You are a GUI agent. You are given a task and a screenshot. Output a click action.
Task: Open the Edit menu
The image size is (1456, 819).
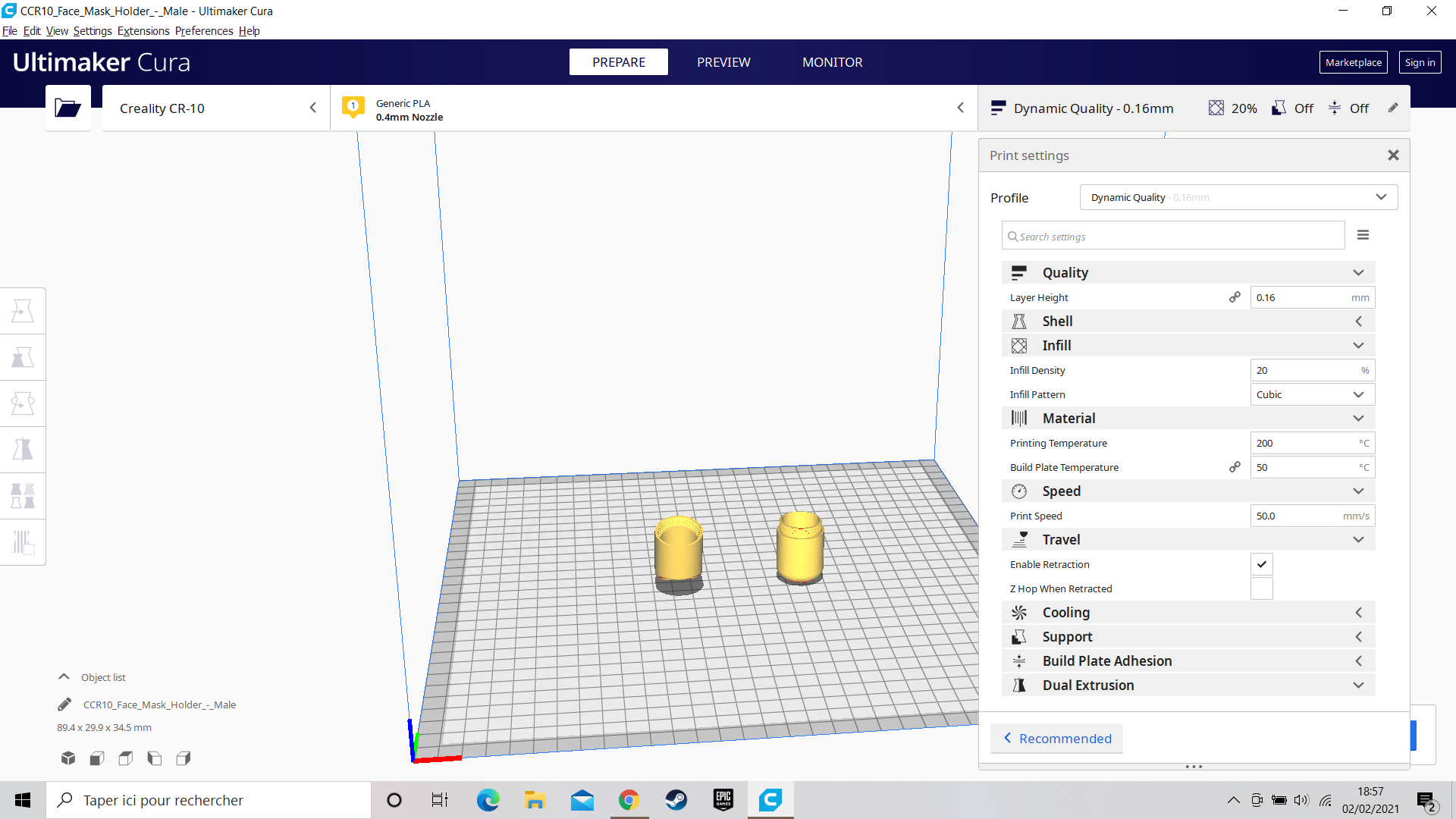[32, 31]
